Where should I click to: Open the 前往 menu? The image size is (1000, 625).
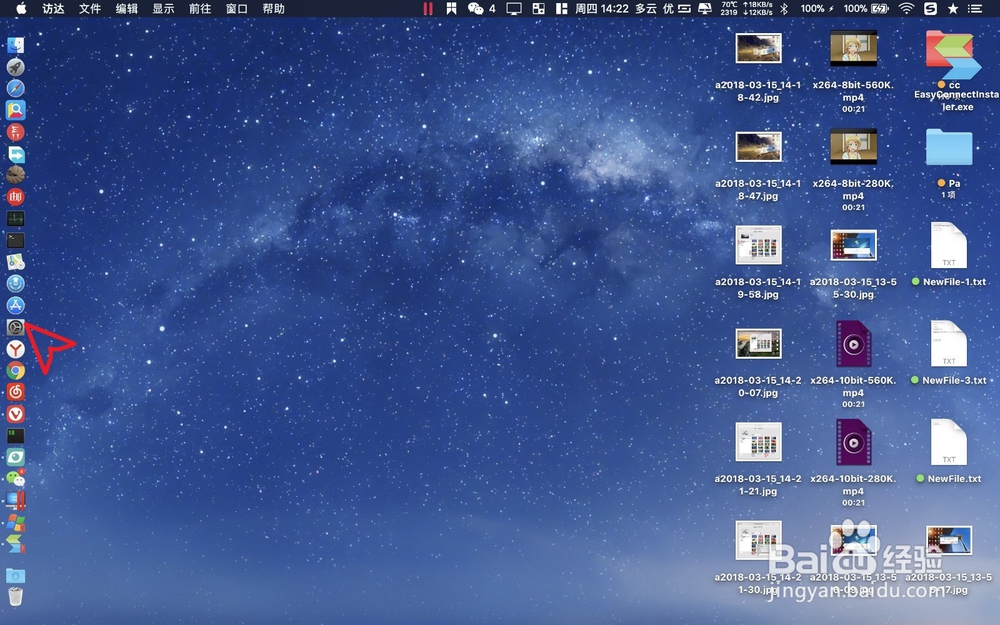coord(200,8)
